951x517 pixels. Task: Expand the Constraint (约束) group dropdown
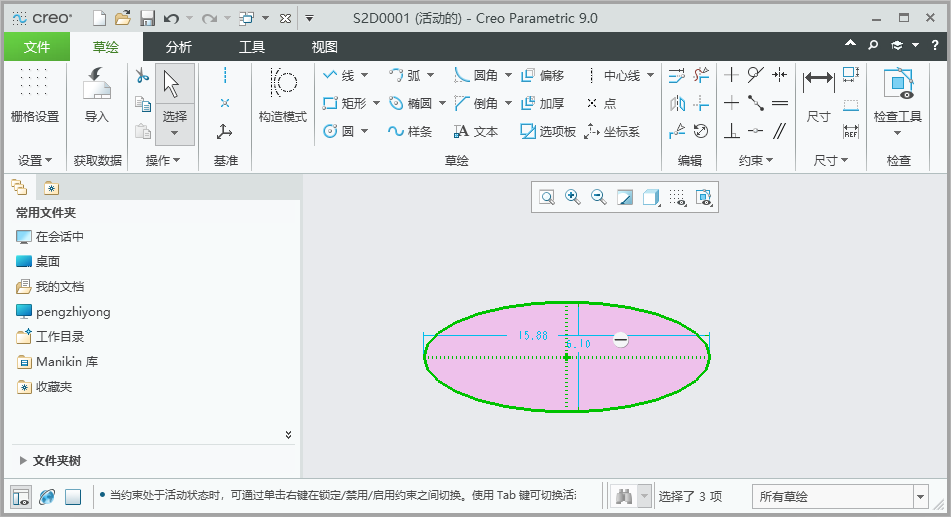(x=756, y=160)
